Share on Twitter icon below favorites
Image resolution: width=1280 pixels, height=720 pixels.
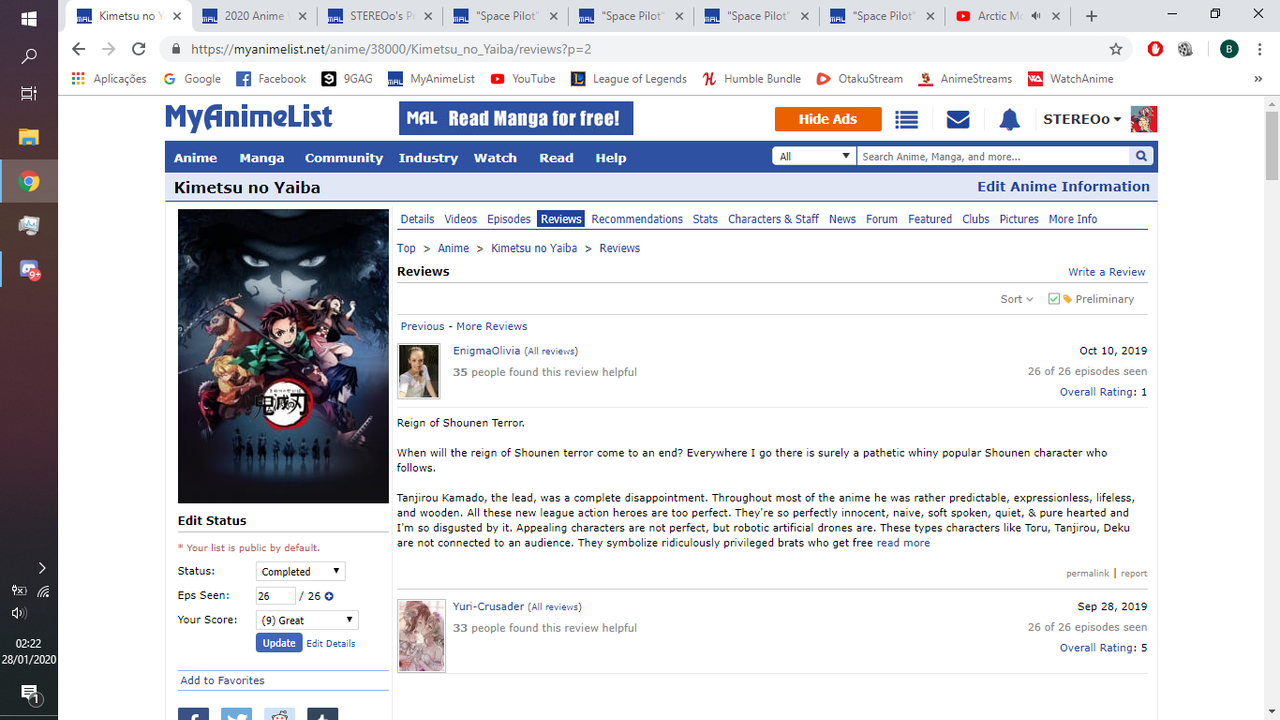click(236, 714)
